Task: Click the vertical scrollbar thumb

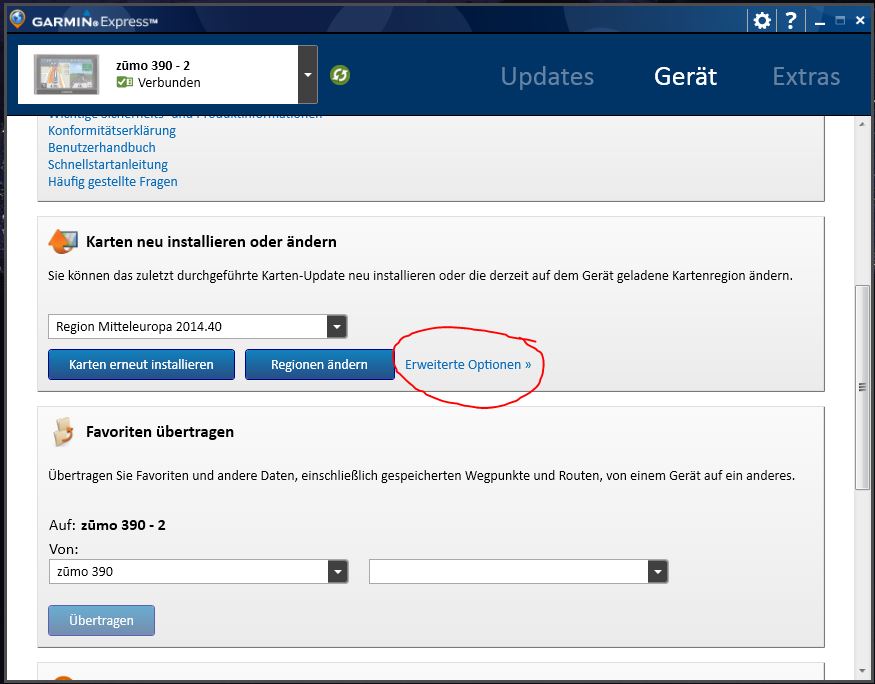Action: coord(862,387)
